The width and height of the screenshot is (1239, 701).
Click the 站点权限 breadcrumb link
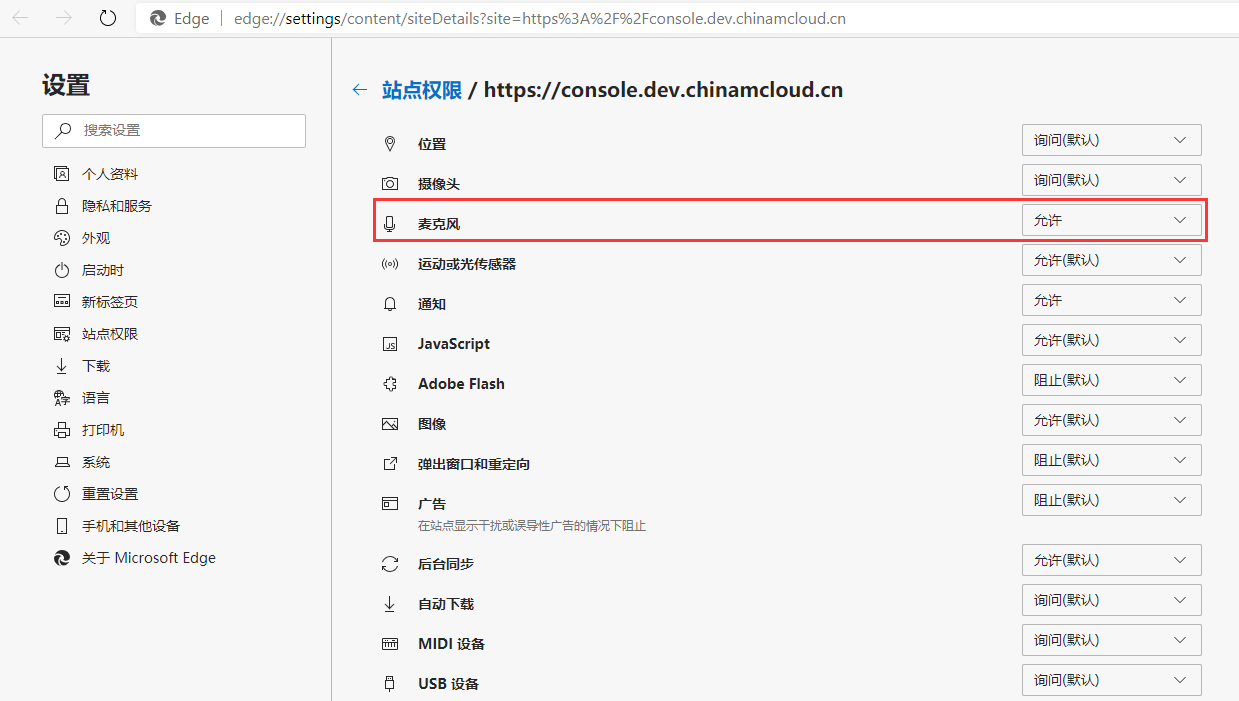[x=422, y=90]
